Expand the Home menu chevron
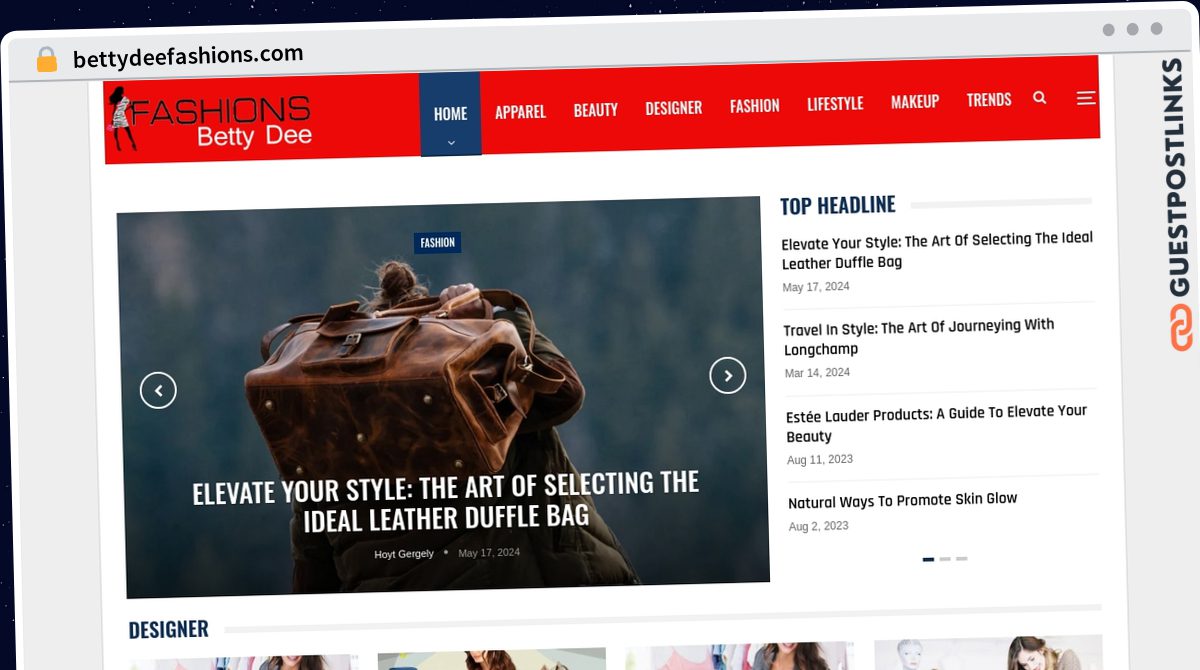 pyautogui.click(x=451, y=142)
